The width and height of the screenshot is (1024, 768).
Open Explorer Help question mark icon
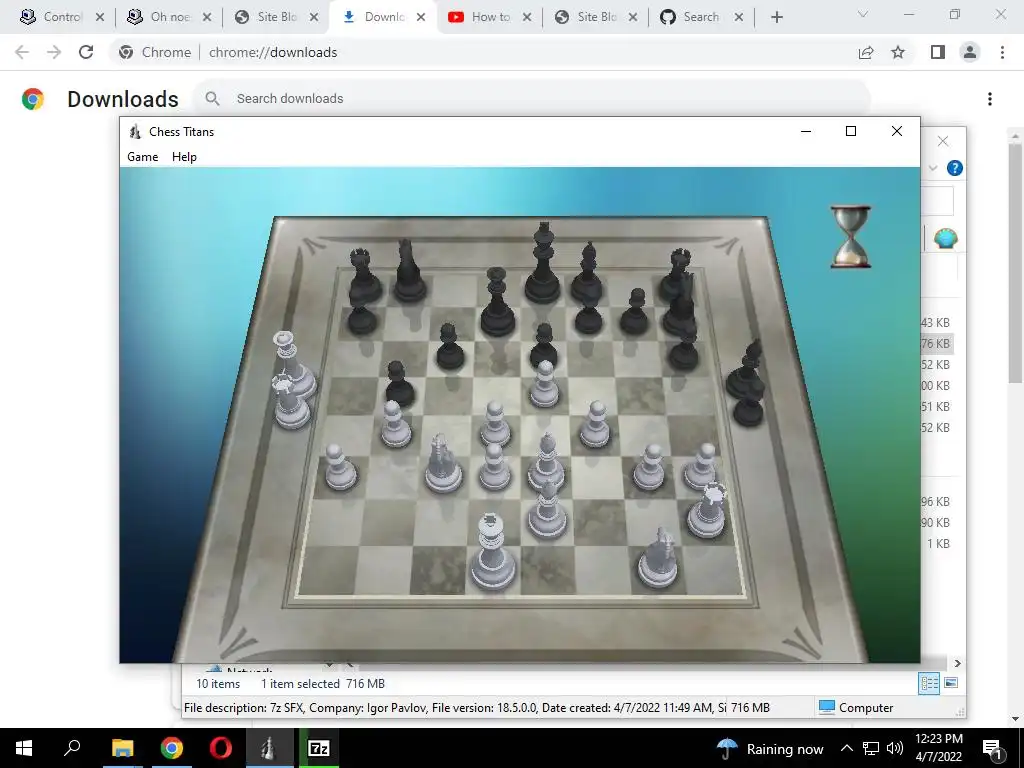pyautogui.click(x=955, y=168)
